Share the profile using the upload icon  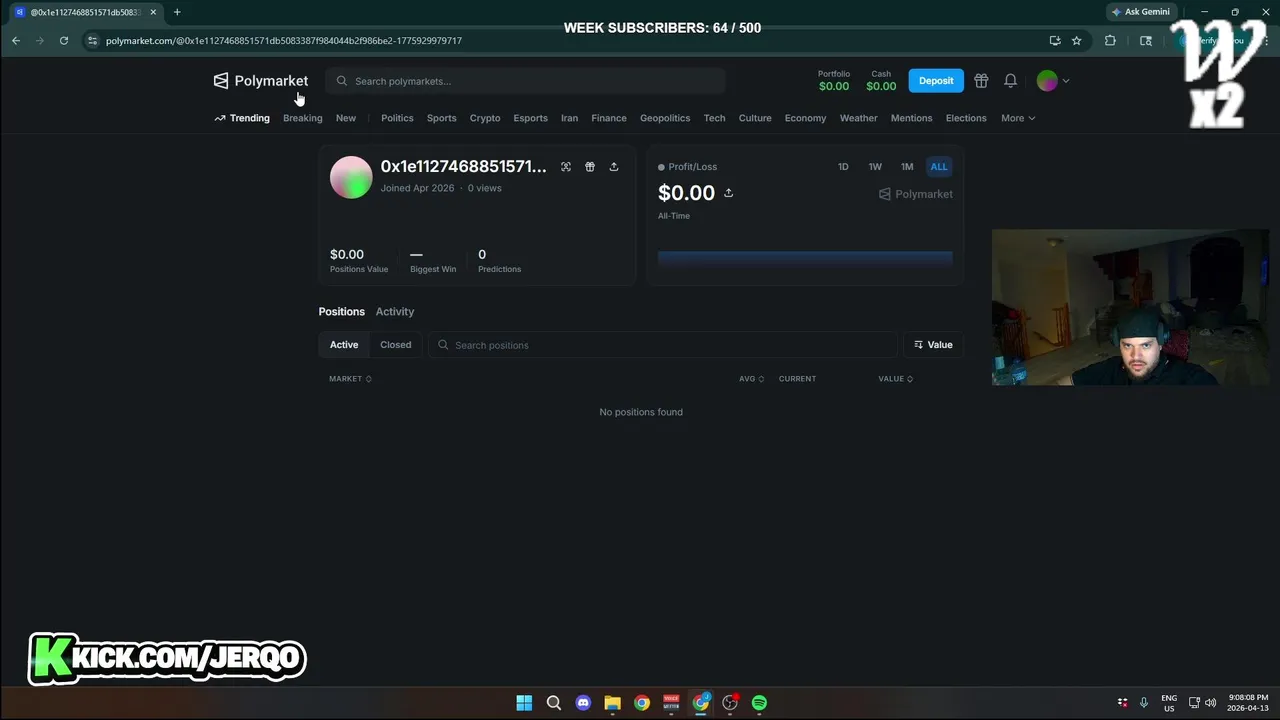(x=614, y=167)
